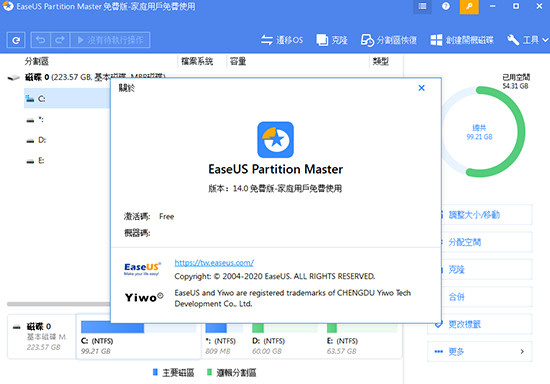Viewport: 550px width, 384px height.
Task: Click the list menu icon in title bar
Action: 422,6
